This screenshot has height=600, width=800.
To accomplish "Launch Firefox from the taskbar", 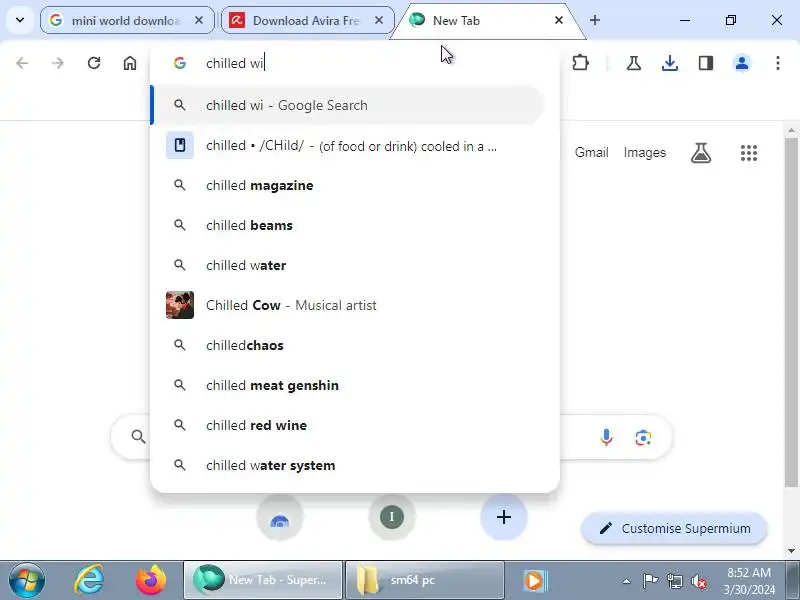I will [151, 580].
